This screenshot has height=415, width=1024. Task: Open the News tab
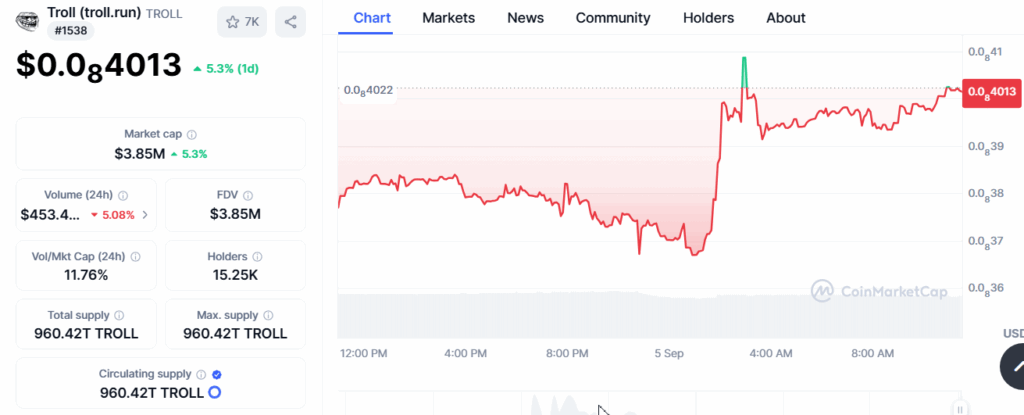525,18
